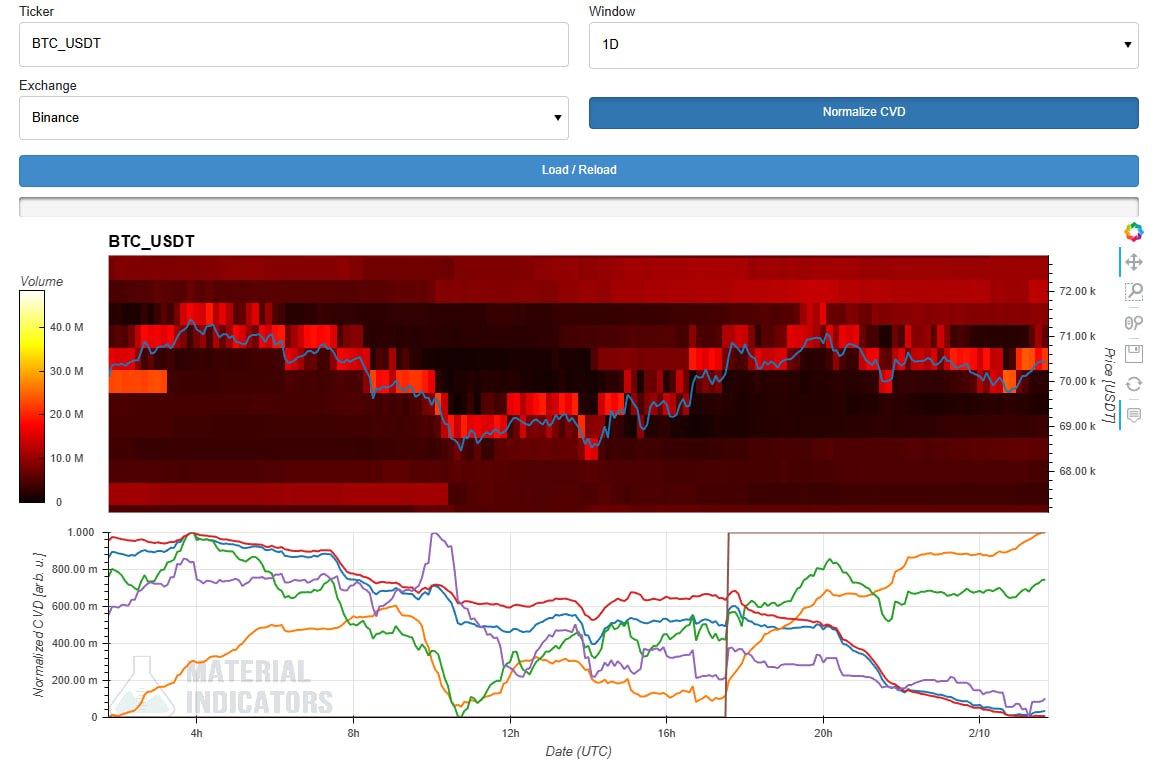Image resolution: width=1170 pixels, height=761 pixels.
Task: Click the Normalized CVD y-axis label
Action: click(38, 623)
